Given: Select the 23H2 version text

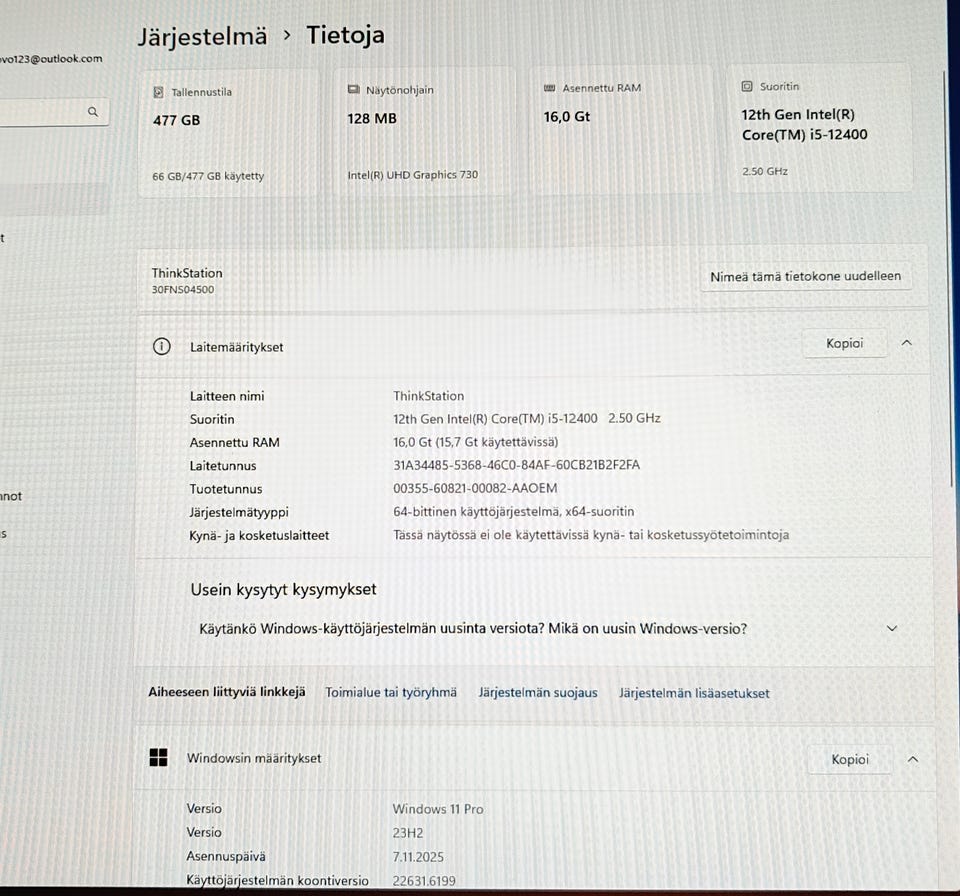Looking at the screenshot, I should (408, 833).
